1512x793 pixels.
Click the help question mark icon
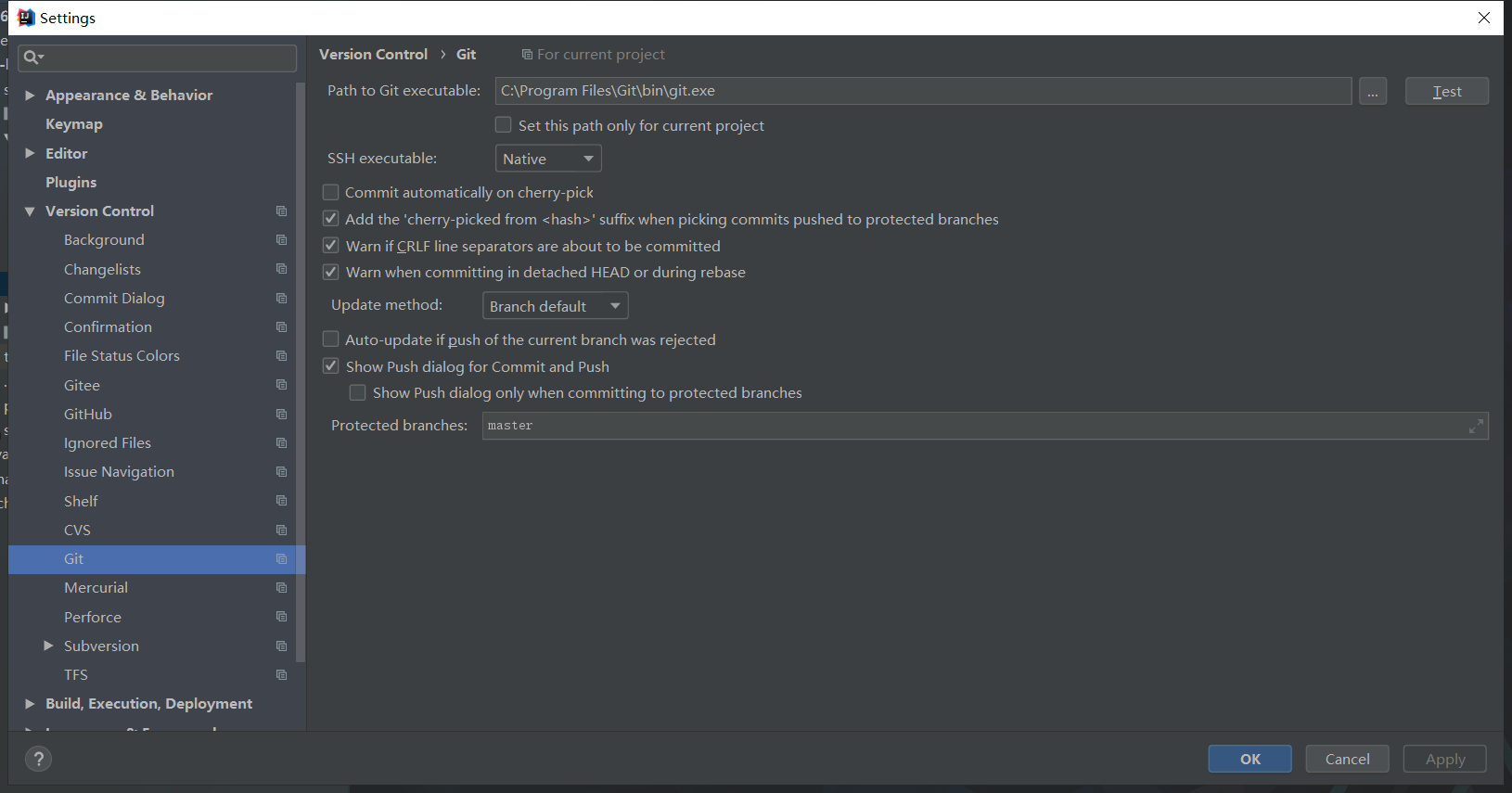pos(38,760)
